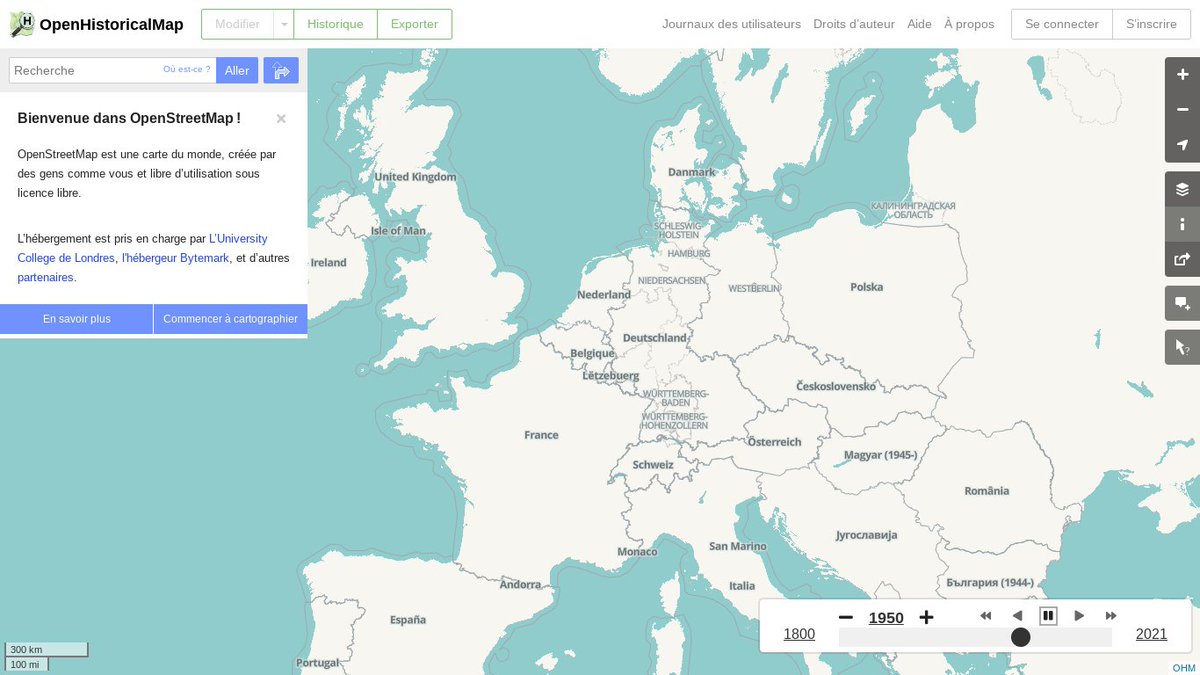Click the timeline slider handle
This screenshot has width=1200, height=675.
[x=1020, y=637]
